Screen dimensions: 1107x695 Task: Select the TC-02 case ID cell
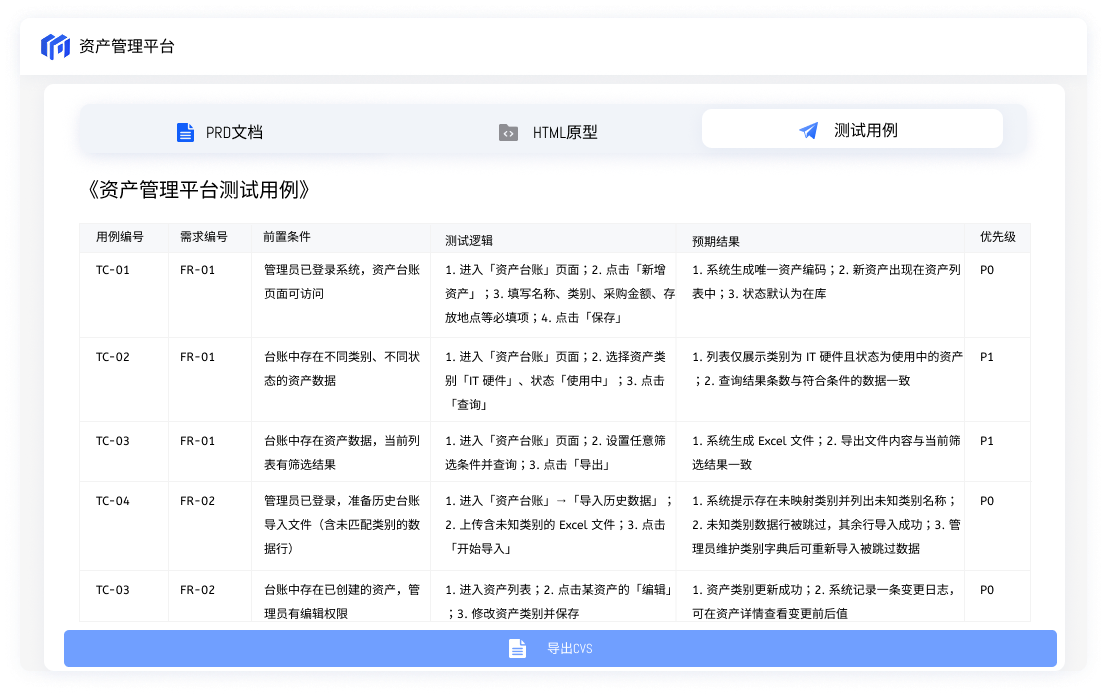113,357
